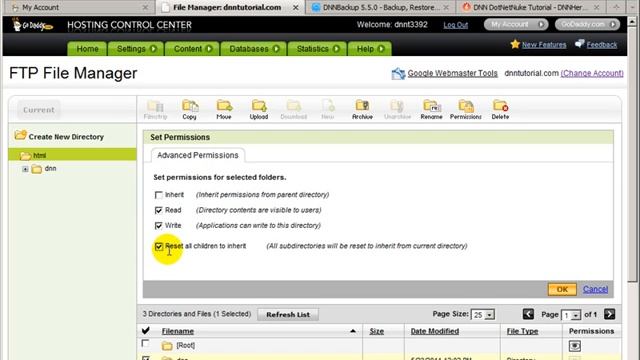The height and width of the screenshot is (360, 640).
Task: Open the Content menu
Action: click(192, 49)
